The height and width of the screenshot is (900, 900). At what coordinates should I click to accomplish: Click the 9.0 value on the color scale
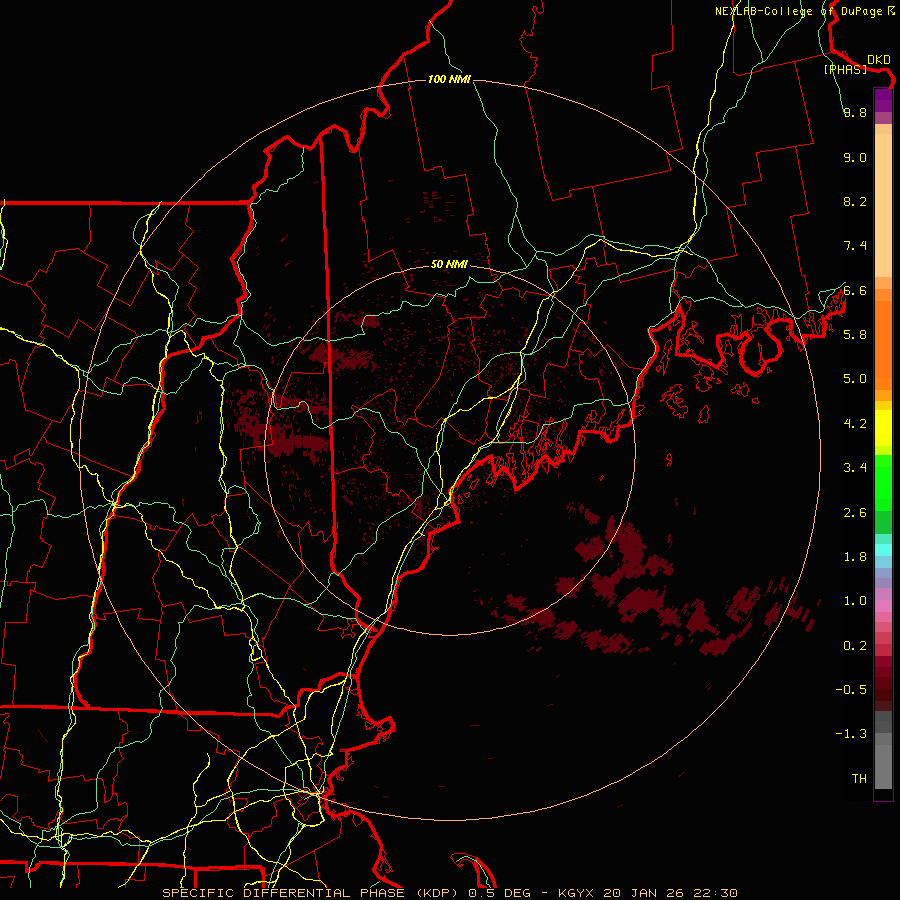coord(855,157)
